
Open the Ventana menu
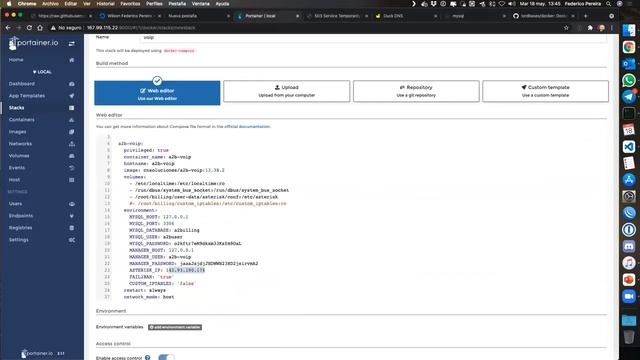(x=200, y=4)
